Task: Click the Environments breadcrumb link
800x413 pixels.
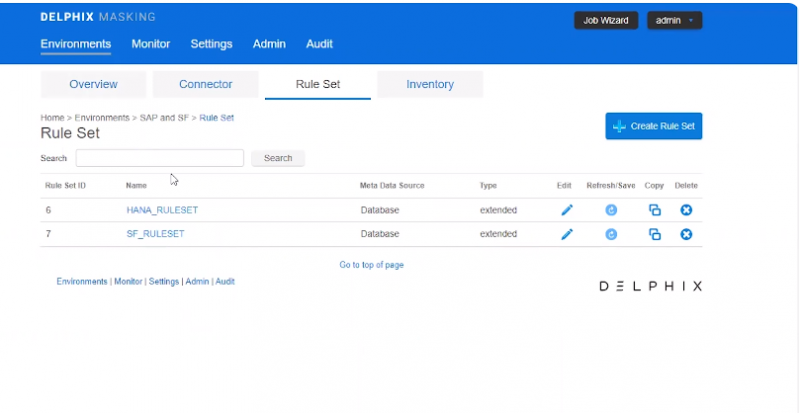Action: tap(102, 118)
